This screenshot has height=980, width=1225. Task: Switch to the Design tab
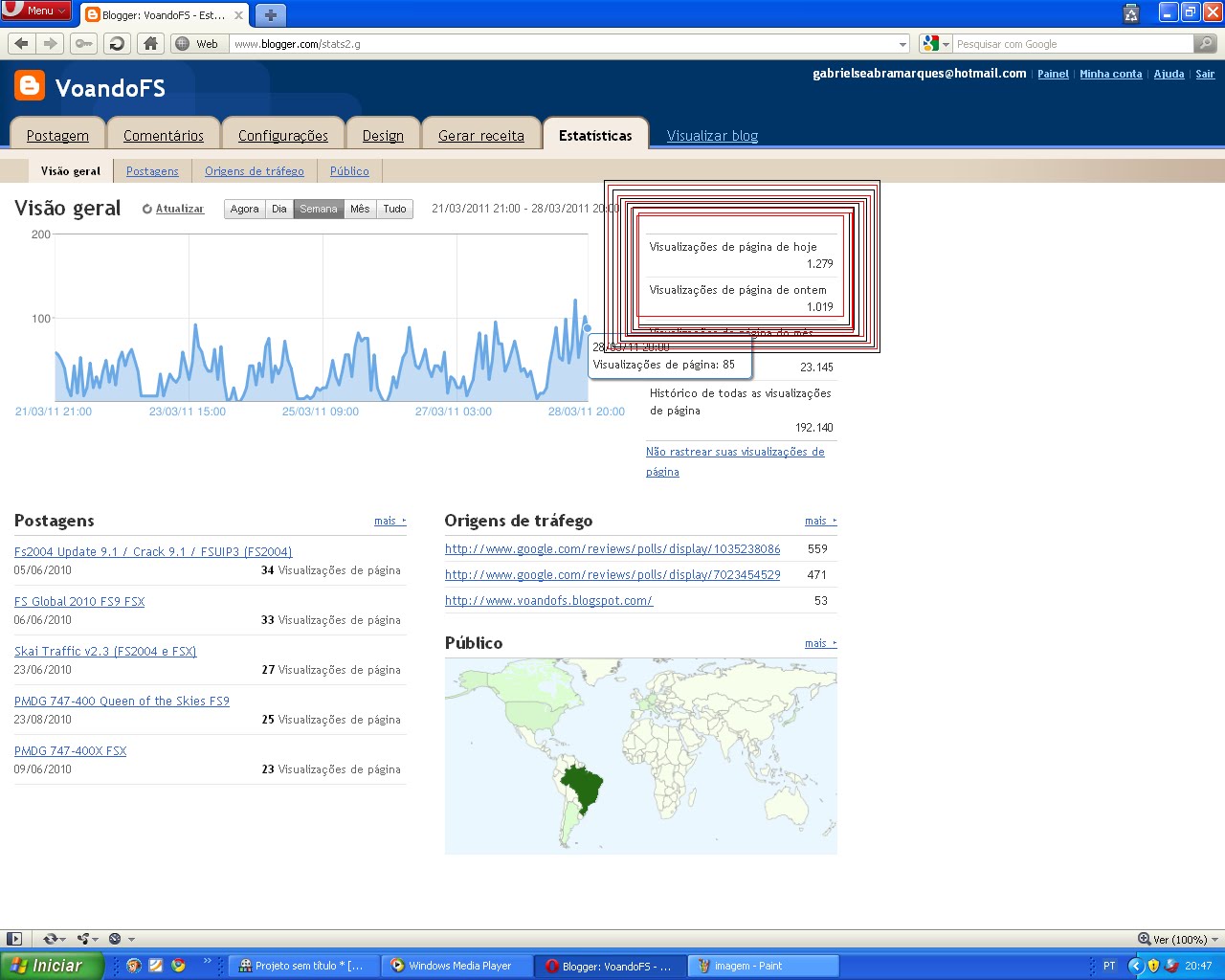[x=383, y=135]
